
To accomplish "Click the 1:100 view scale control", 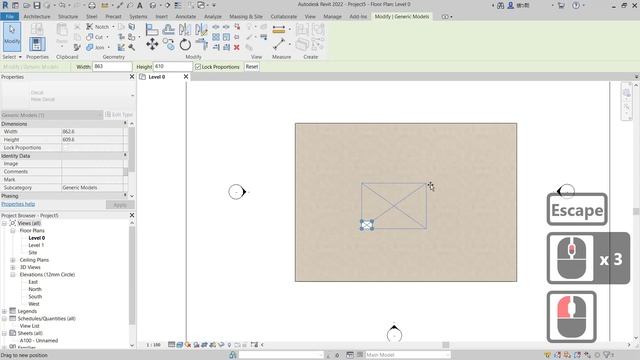I will pyautogui.click(x=153, y=345).
